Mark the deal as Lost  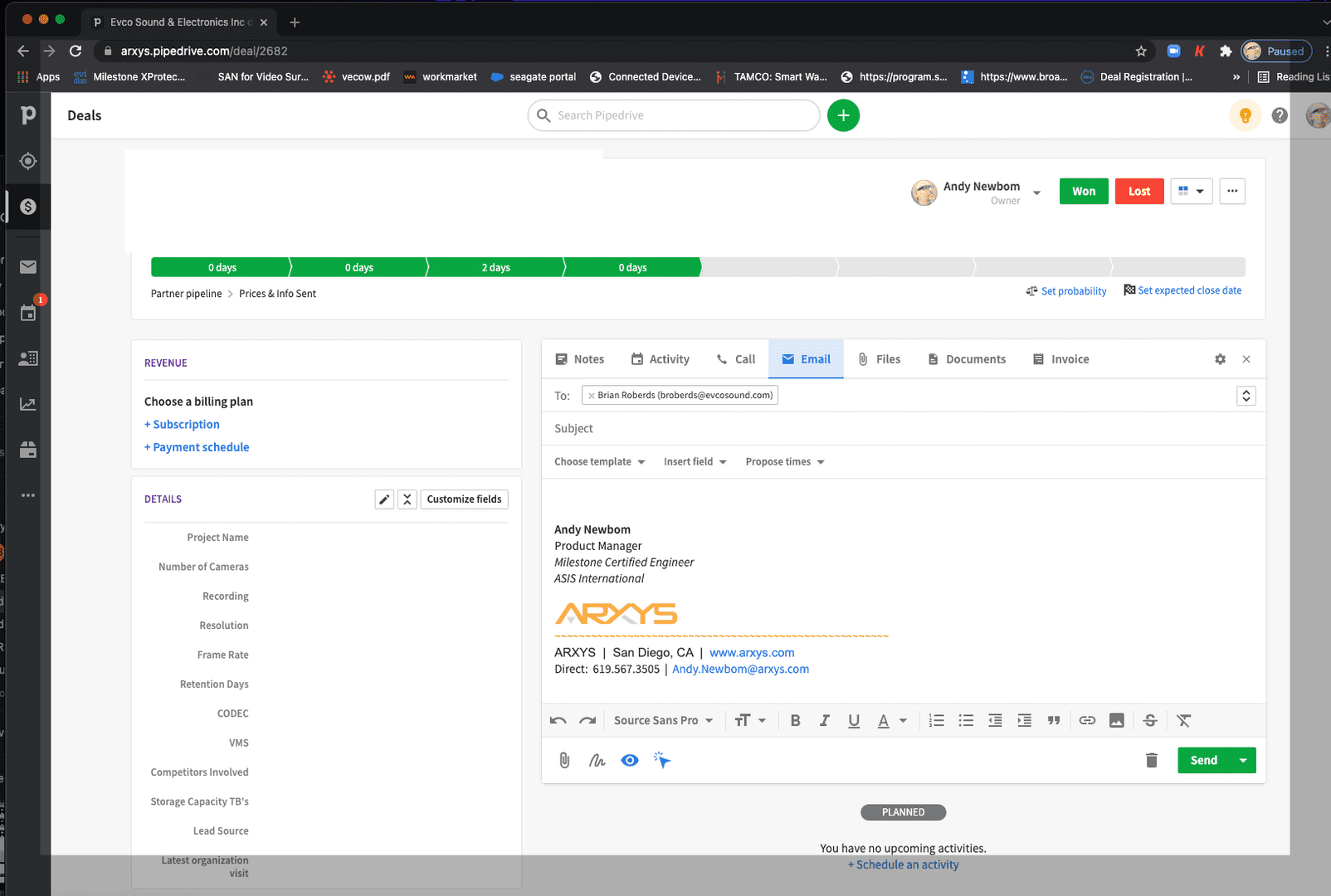tap(1139, 192)
